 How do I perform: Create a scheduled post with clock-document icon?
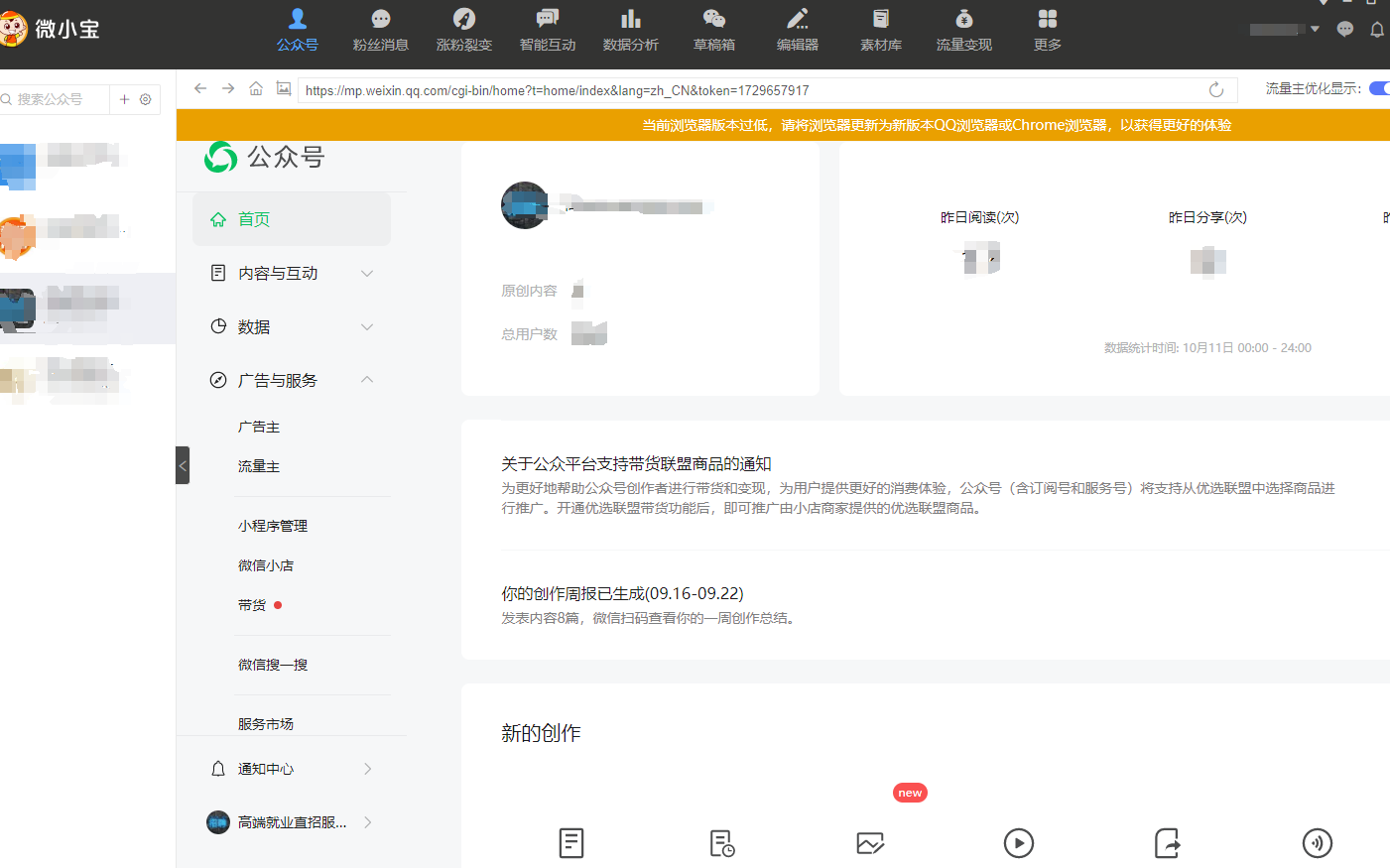click(722, 843)
